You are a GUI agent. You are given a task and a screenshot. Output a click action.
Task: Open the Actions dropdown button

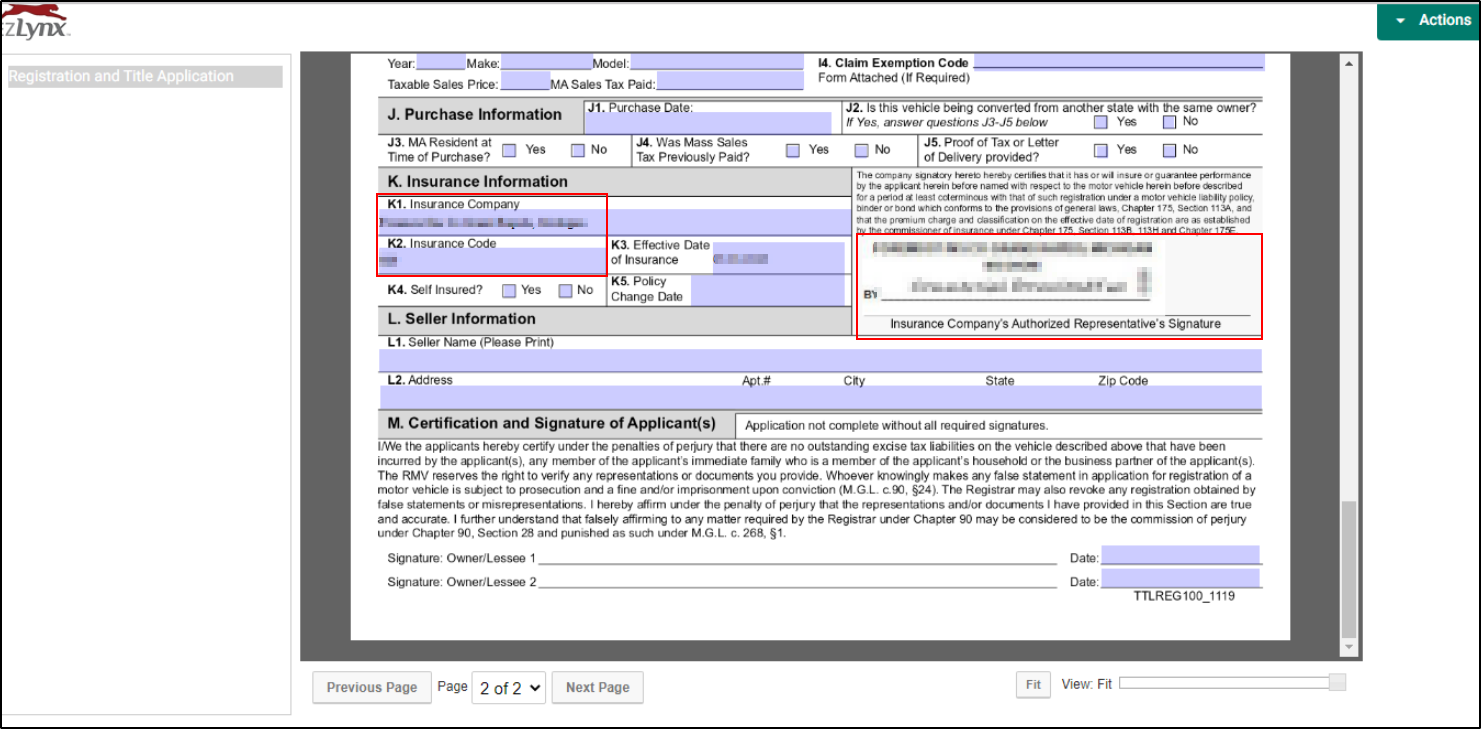1428,20
